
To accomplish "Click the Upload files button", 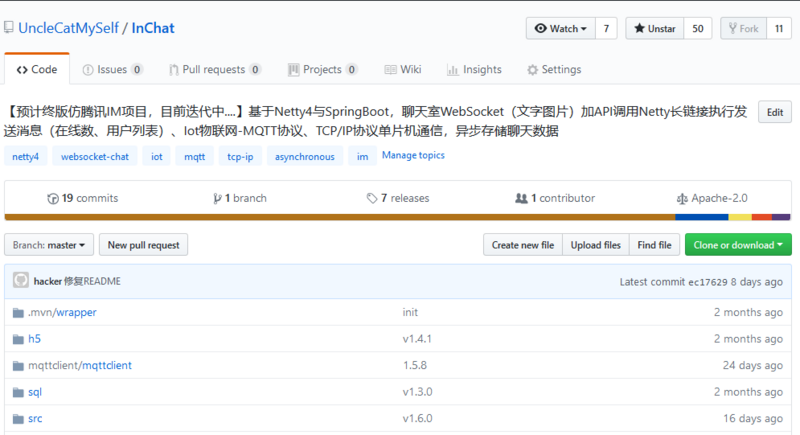I will pyautogui.click(x=596, y=245).
